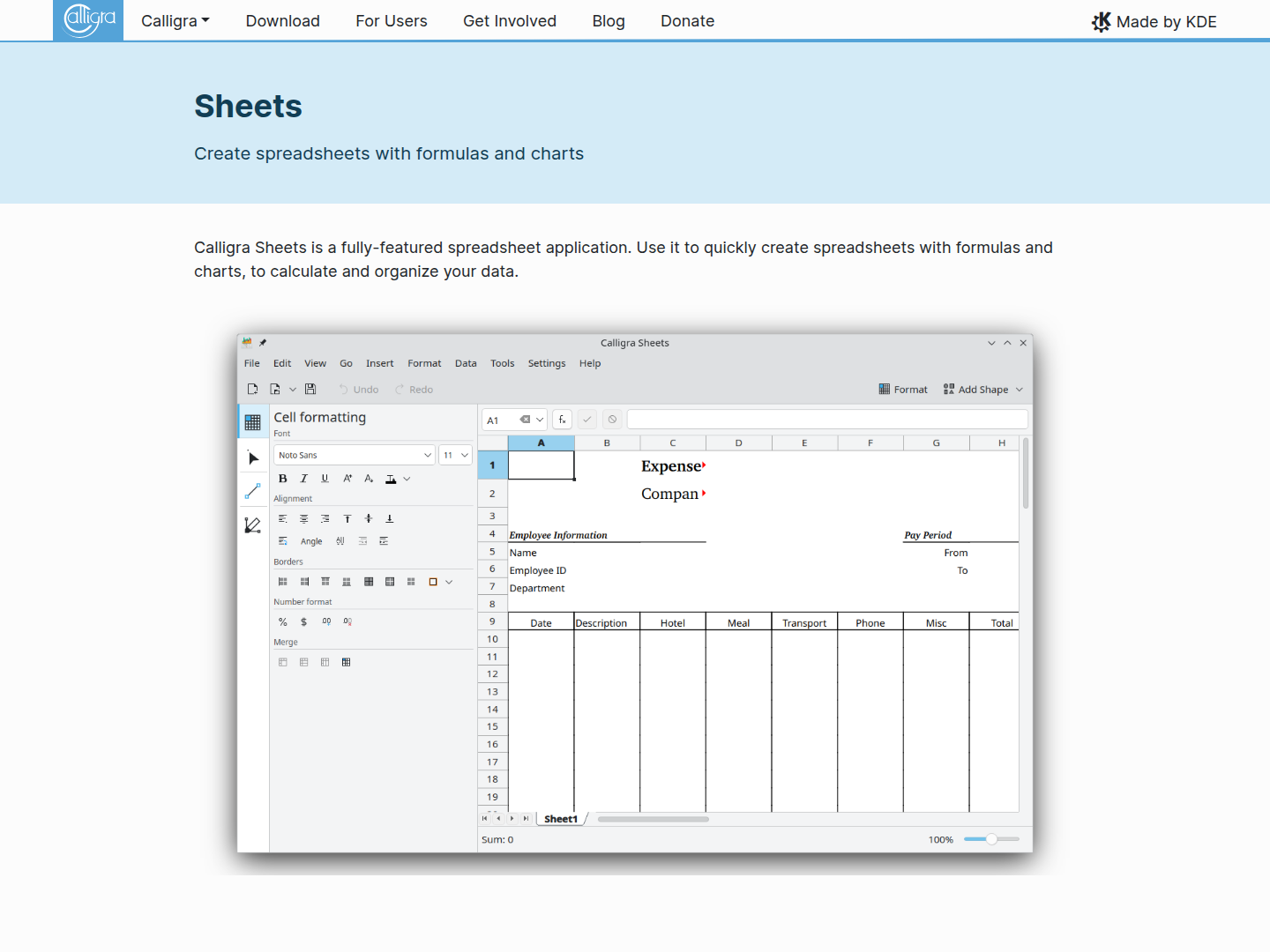This screenshot has width=1270, height=952.
Task: Open the Noto Sans font dropdown
Action: point(355,455)
